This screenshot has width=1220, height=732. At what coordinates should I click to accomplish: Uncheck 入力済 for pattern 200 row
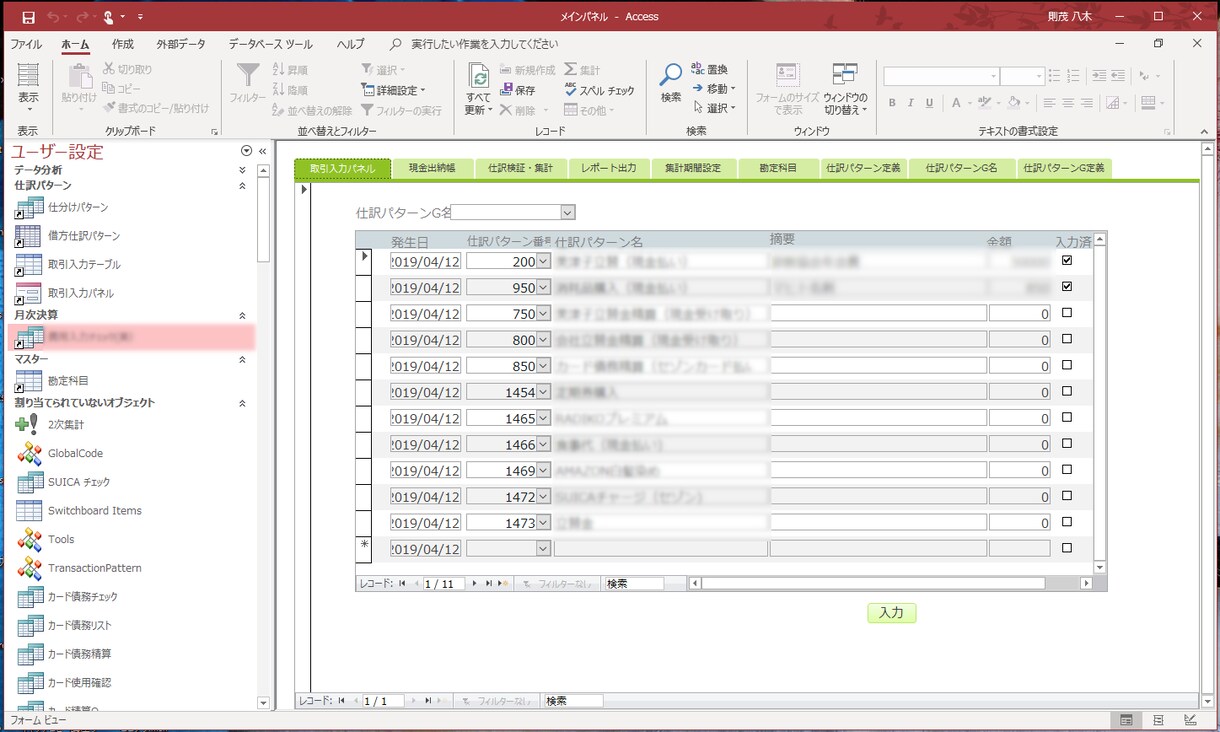point(1067,260)
